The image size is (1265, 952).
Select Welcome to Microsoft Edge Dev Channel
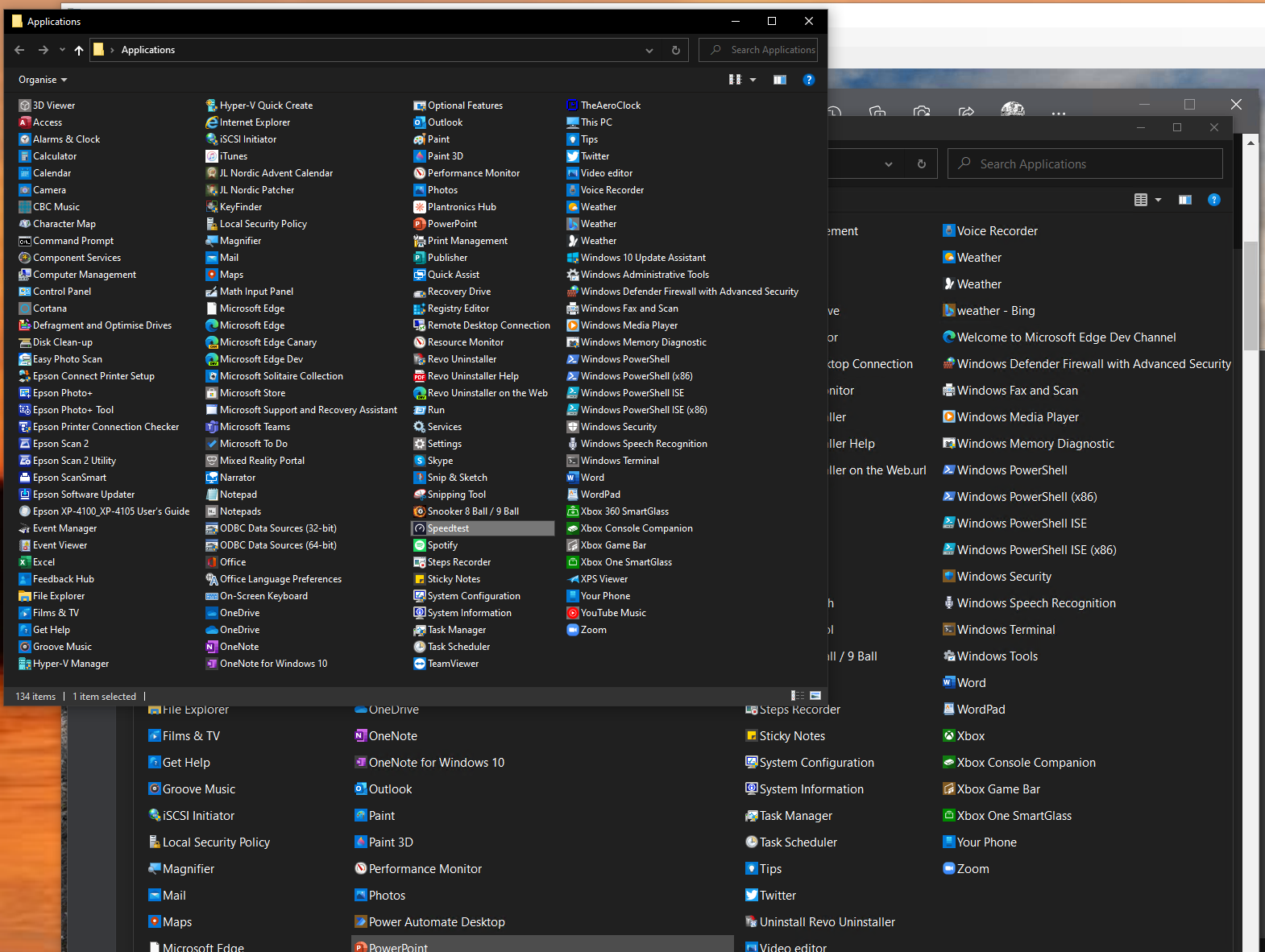click(1059, 337)
